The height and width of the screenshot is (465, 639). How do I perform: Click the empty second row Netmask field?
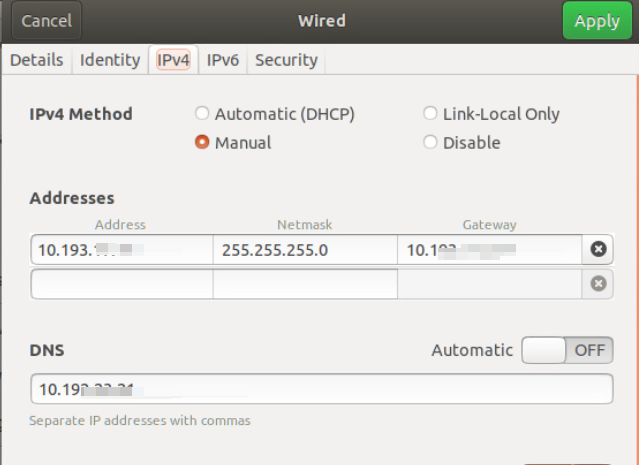pyautogui.click(x=305, y=284)
